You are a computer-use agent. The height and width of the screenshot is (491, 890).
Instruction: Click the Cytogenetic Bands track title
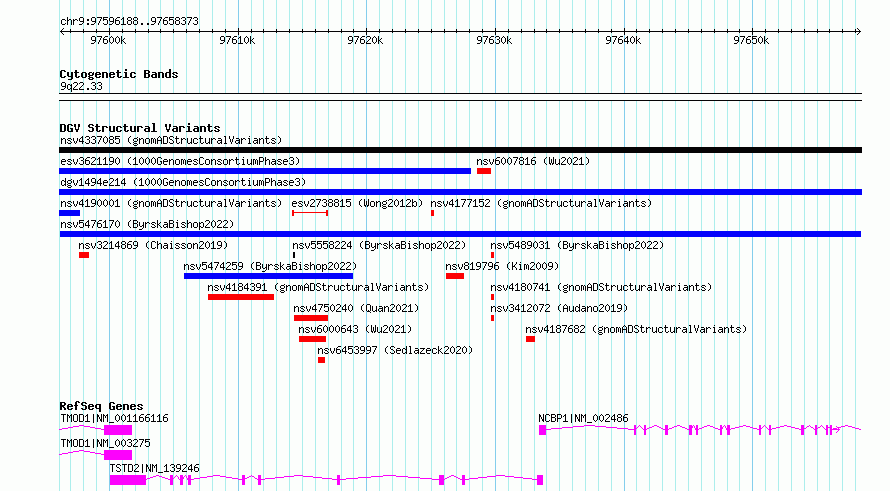119,74
